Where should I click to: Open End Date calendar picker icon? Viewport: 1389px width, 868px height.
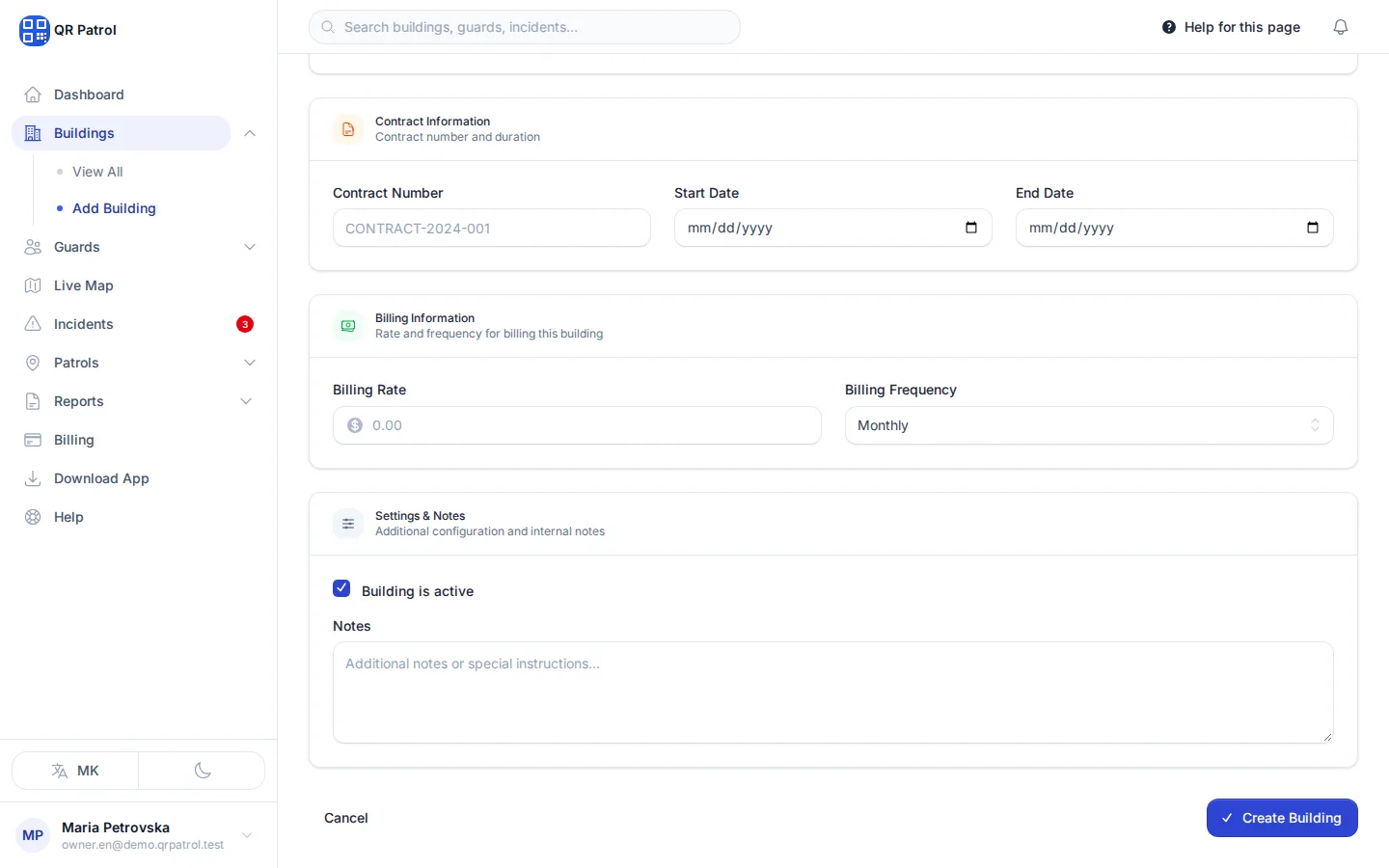pyautogui.click(x=1313, y=228)
